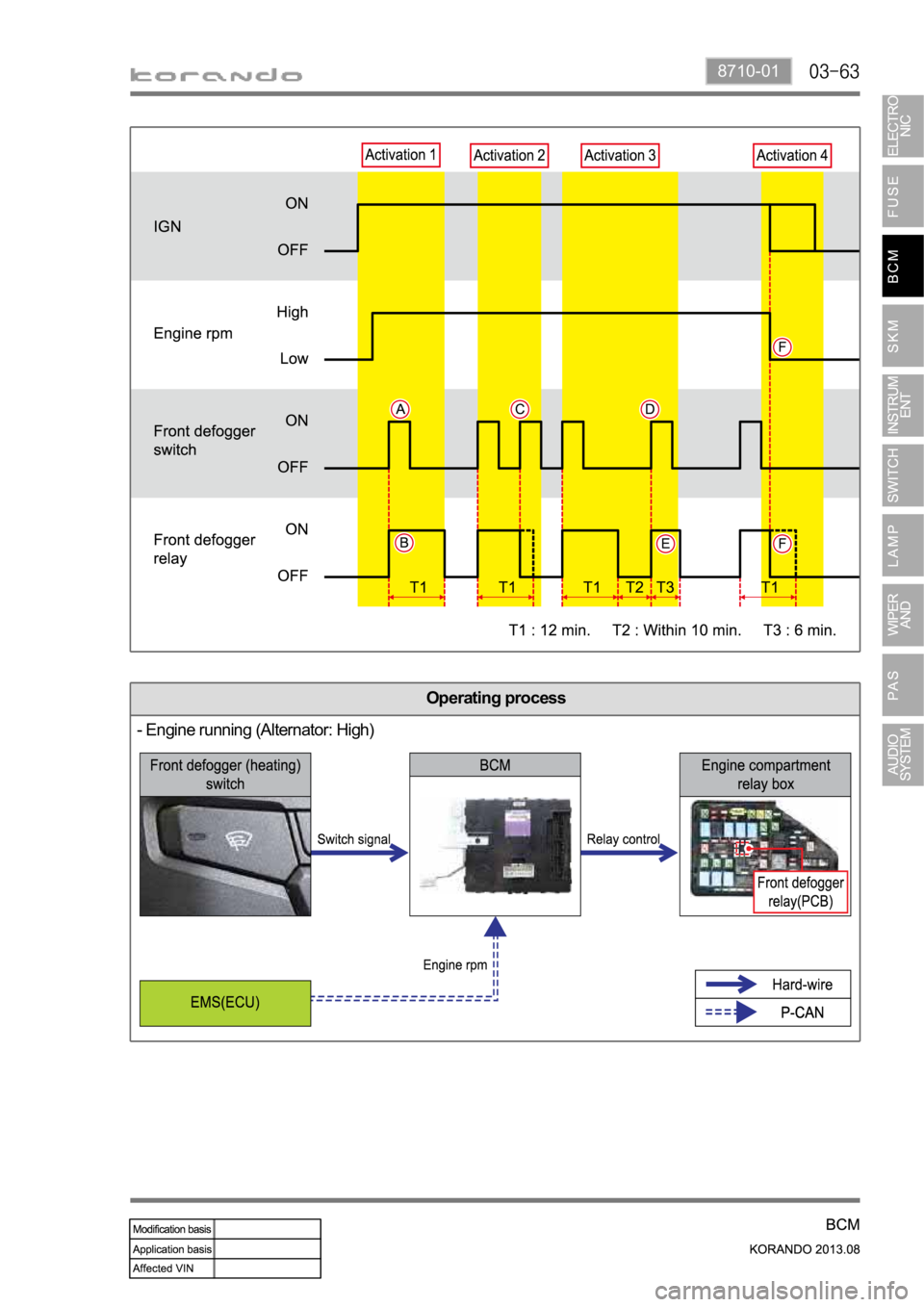
Task: Click the Relay control arrow
Action: pyautogui.click(x=630, y=853)
